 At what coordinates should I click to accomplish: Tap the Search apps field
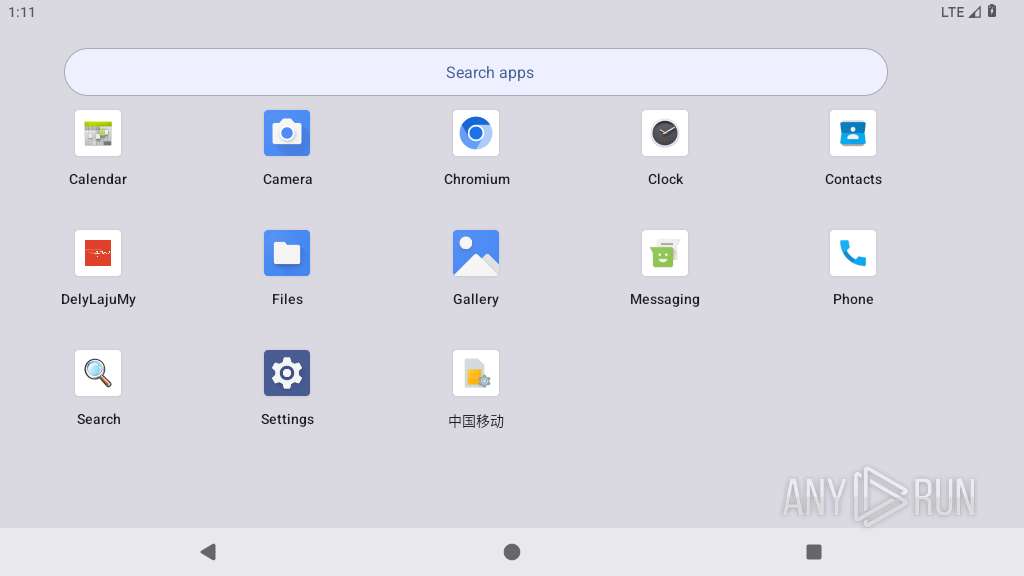(475, 72)
